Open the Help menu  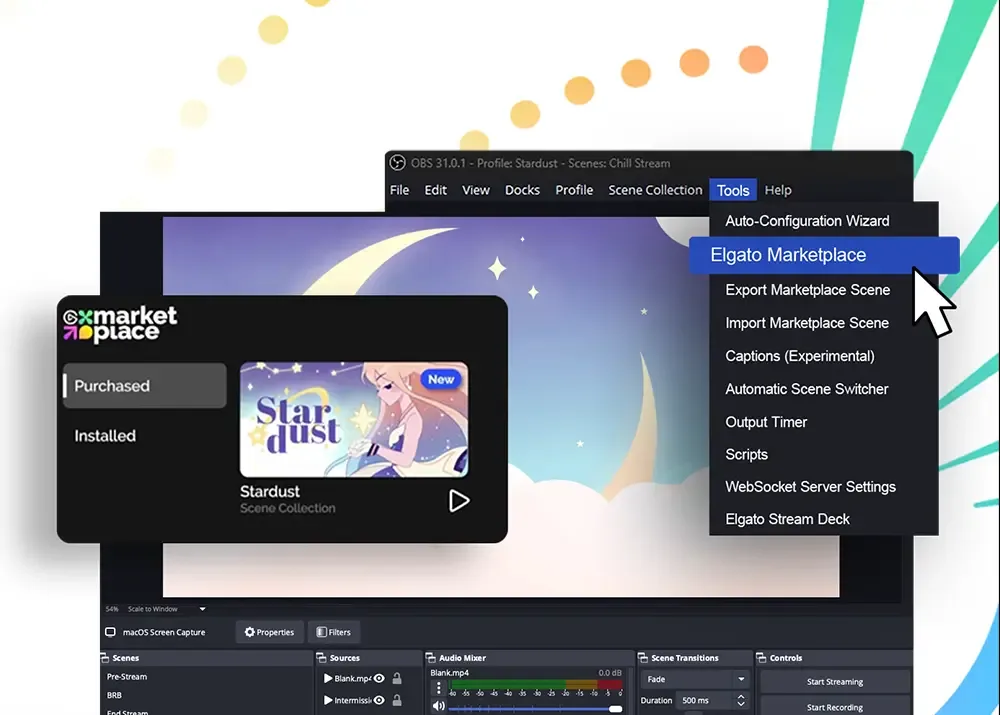778,190
